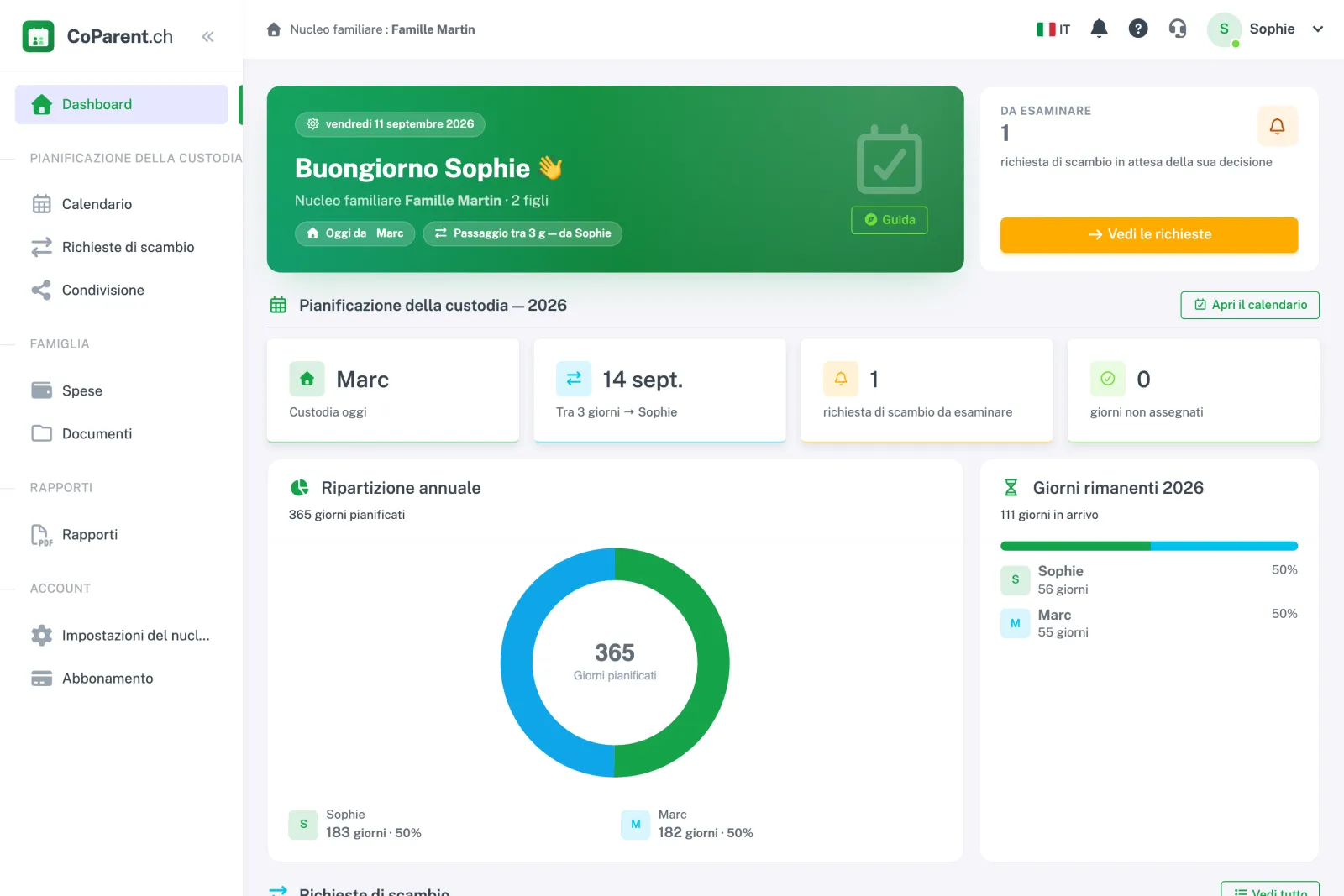This screenshot has width=1344, height=896.
Task: Open Impostazioni del nucleo settings
Action: (121, 636)
